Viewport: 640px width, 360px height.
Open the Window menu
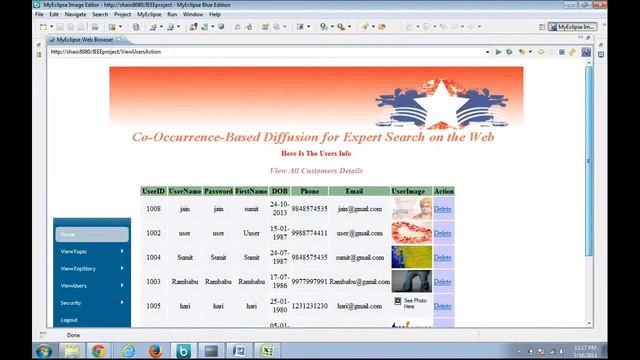pyautogui.click(x=193, y=14)
